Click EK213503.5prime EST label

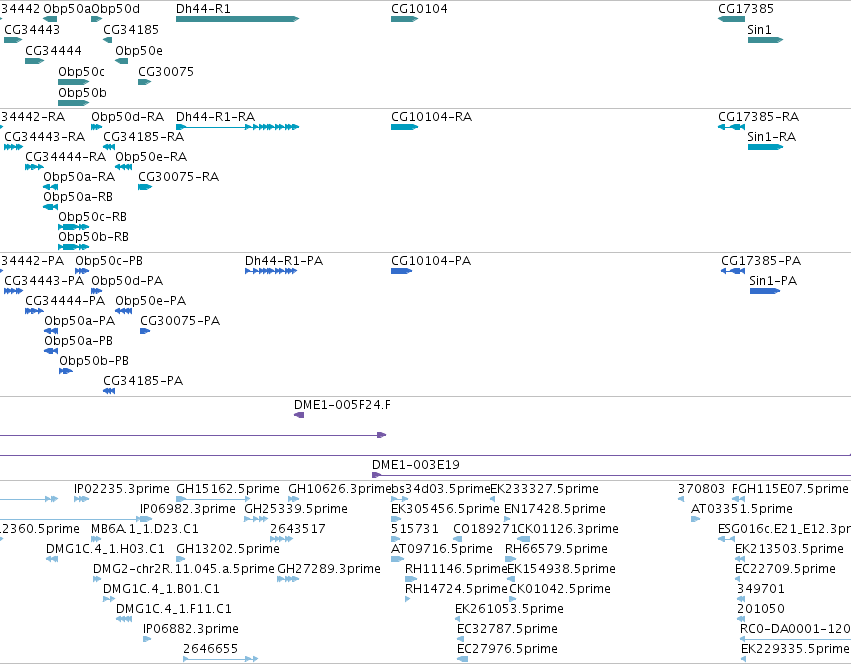[x=789, y=549]
